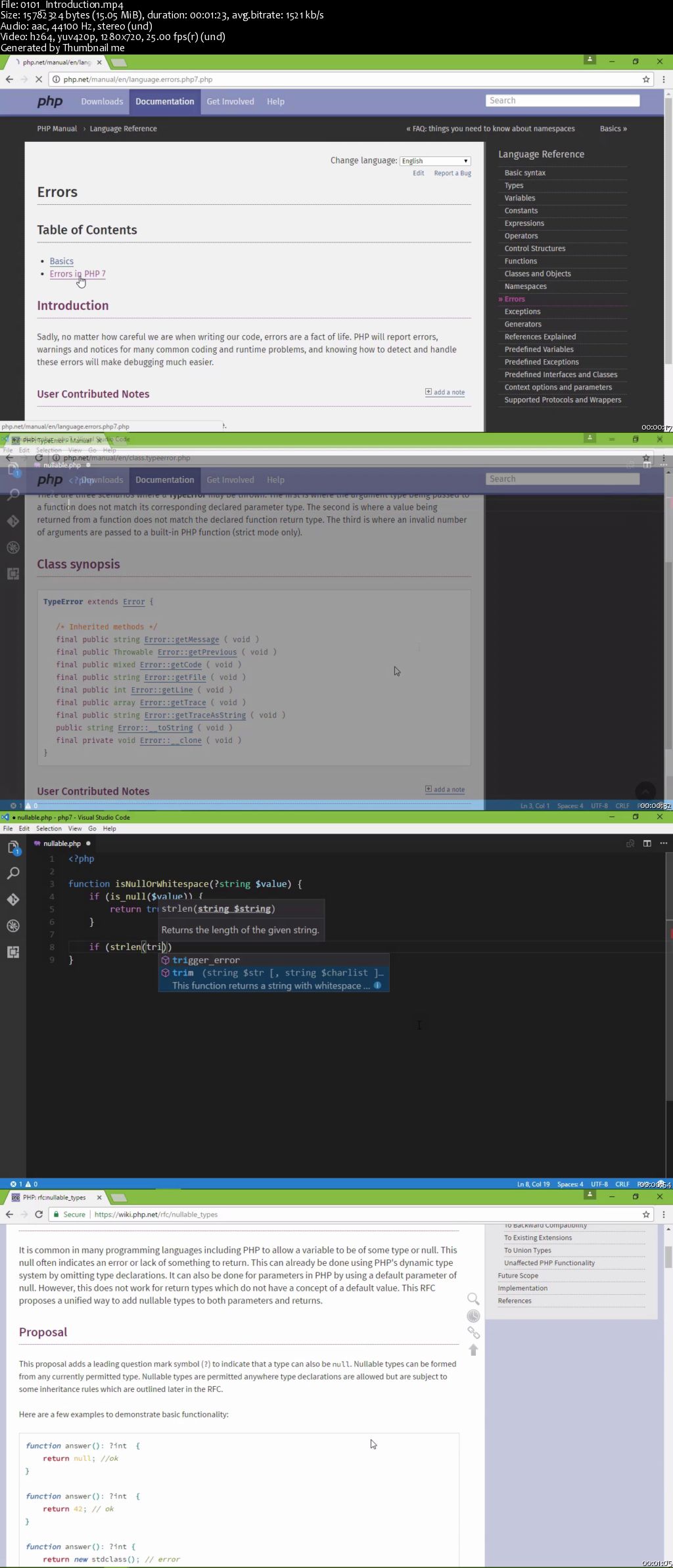Jump to Unaffected PHP Functionality in wiki contents

click(x=549, y=1263)
